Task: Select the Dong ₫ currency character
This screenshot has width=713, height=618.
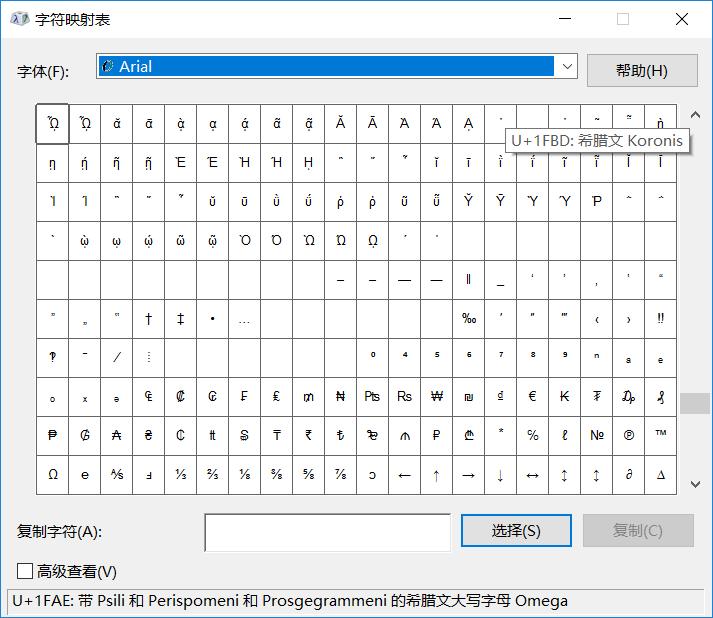Action: click(x=501, y=397)
